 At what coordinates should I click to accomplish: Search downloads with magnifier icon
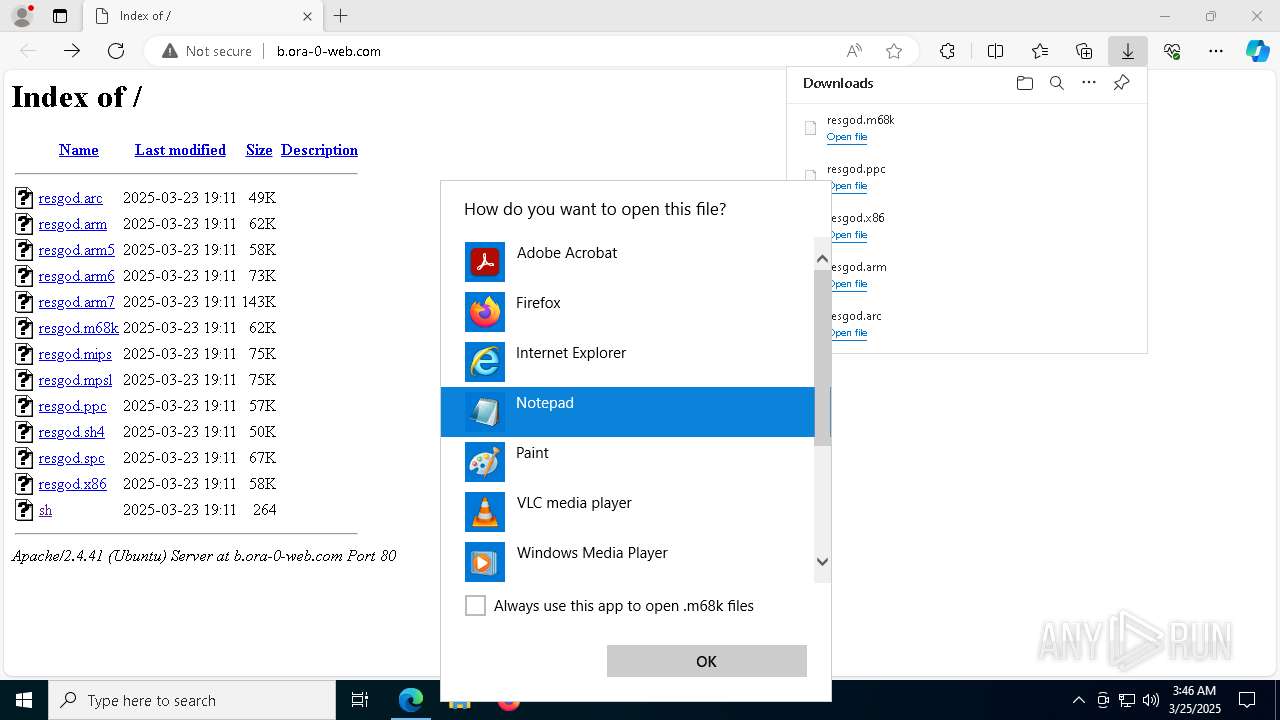[x=1056, y=83]
